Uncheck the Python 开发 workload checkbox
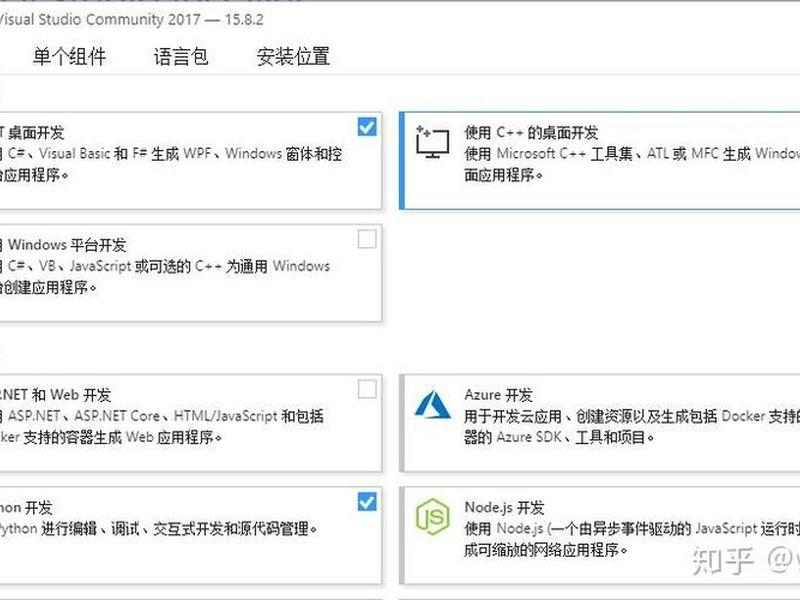The height and width of the screenshot is (600, 800). [x=367, y=502]
